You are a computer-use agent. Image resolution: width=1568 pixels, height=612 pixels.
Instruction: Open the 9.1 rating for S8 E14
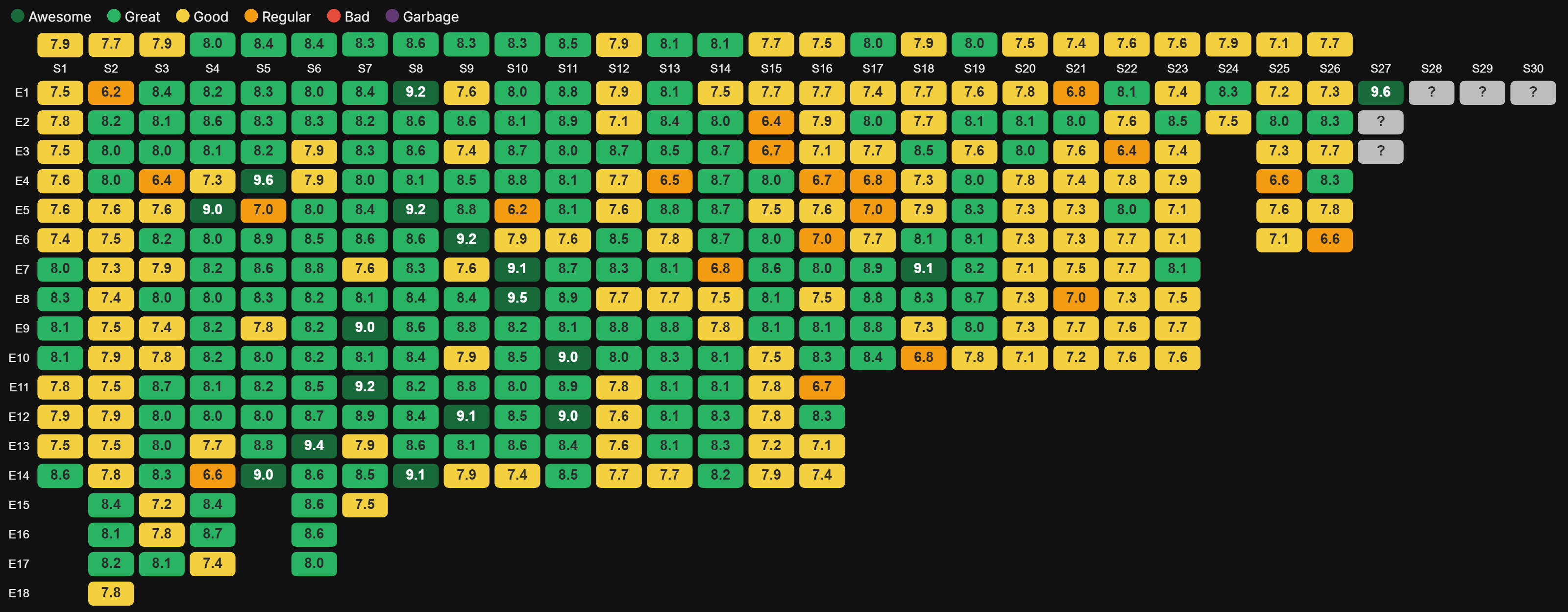click(x=415, y=476)
